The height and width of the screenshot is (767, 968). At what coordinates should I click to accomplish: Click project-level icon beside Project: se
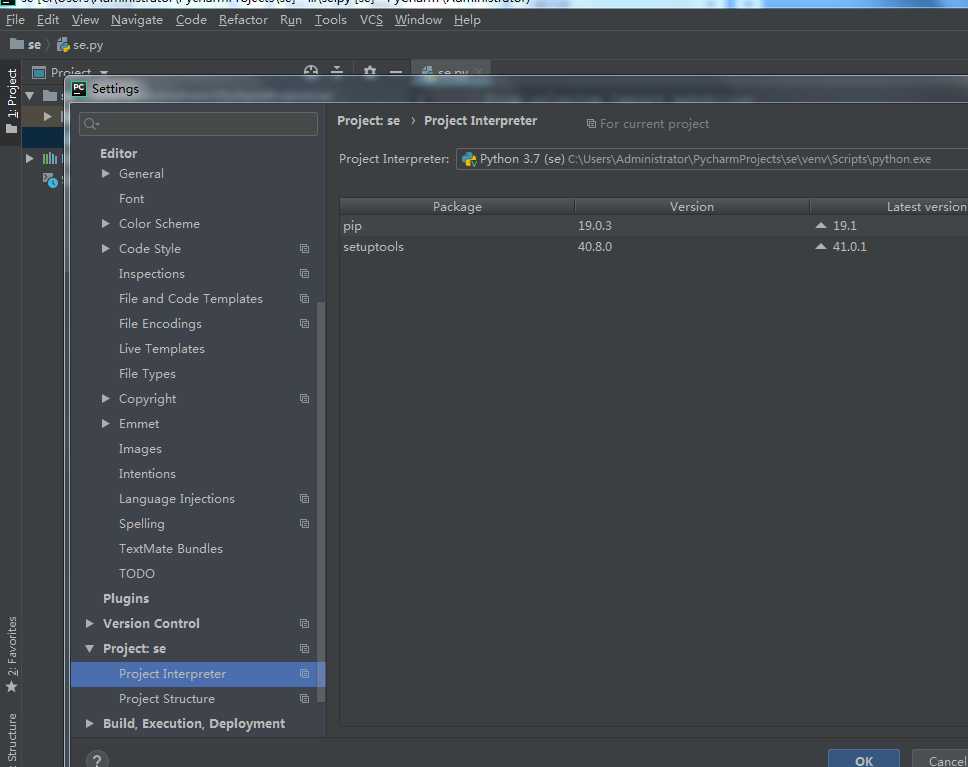tap(304, 648)
